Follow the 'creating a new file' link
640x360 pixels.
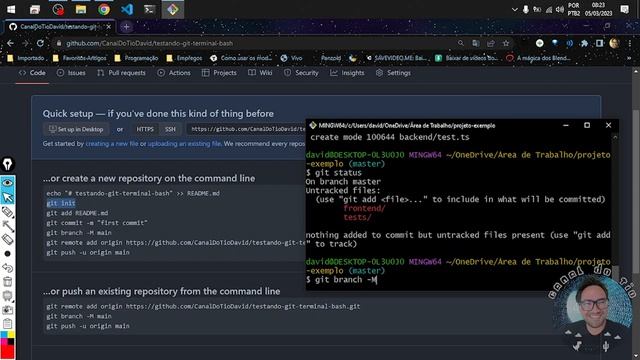tap(112, 144)
